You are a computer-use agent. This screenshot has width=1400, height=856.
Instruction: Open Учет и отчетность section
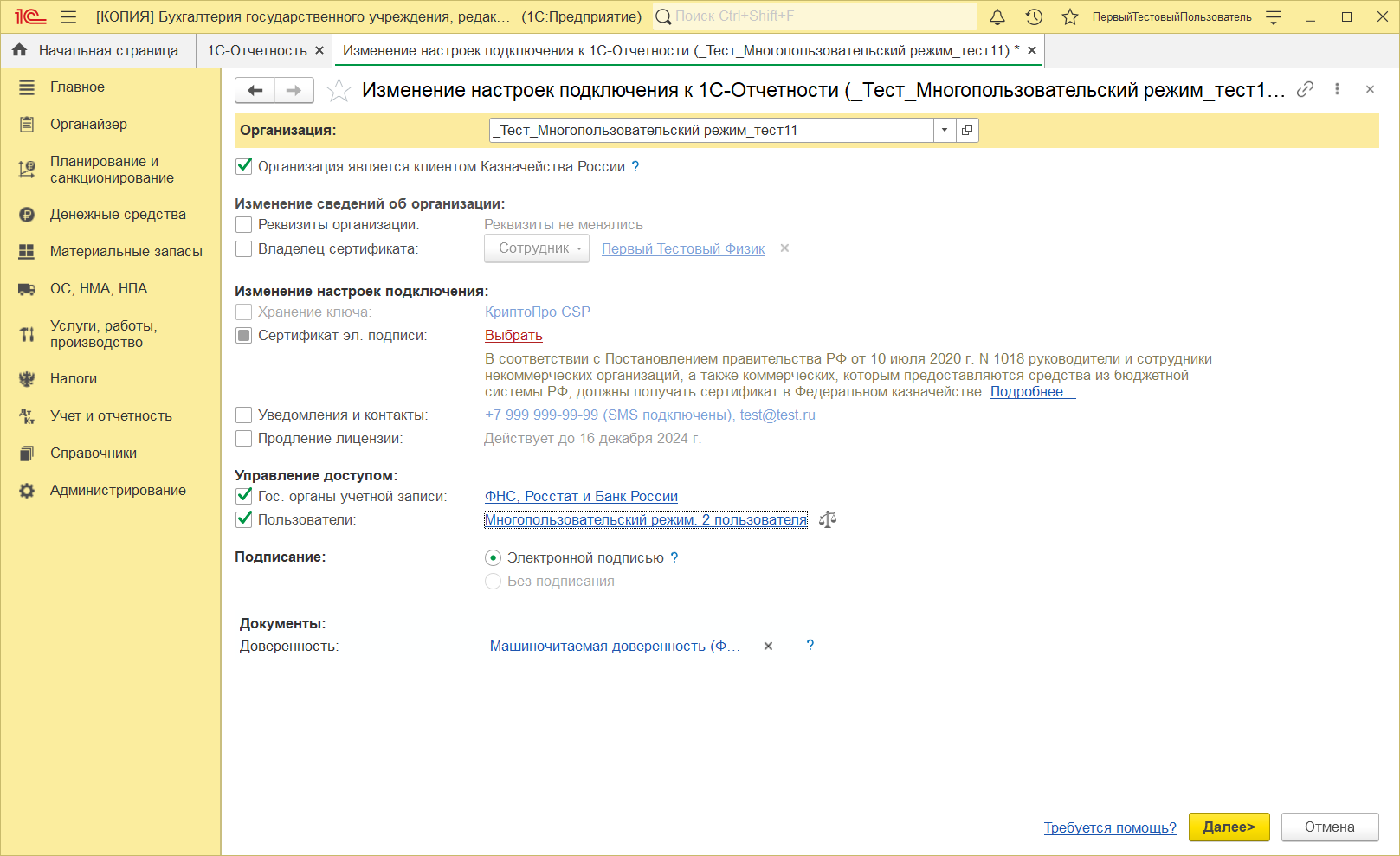click(111, 415)
